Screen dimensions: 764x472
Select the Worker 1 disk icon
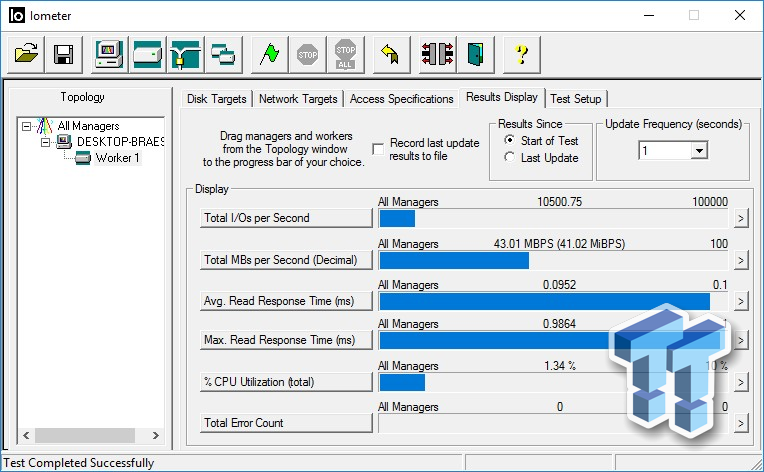pos(82,158)
